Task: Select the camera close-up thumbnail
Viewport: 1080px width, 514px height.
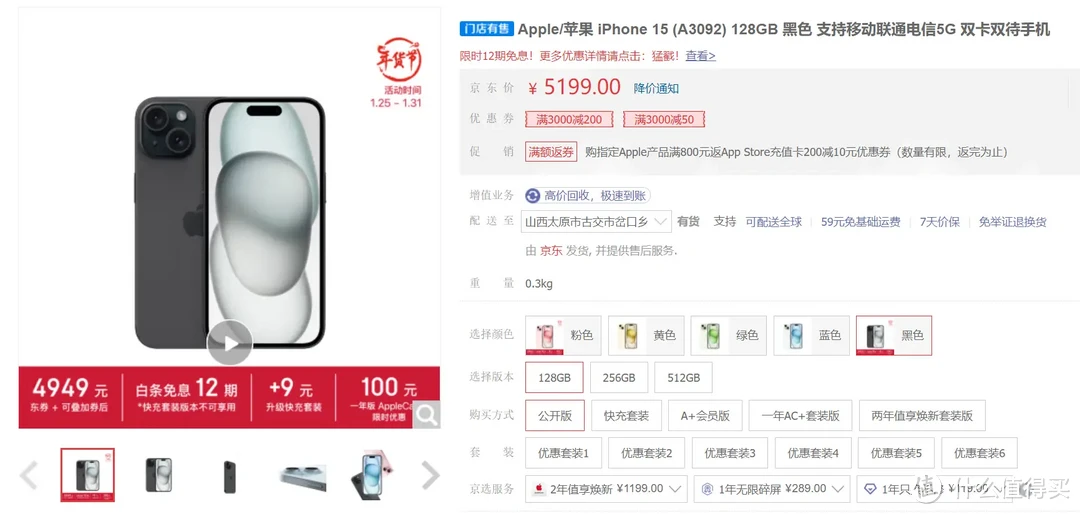Action: (302, 476)
